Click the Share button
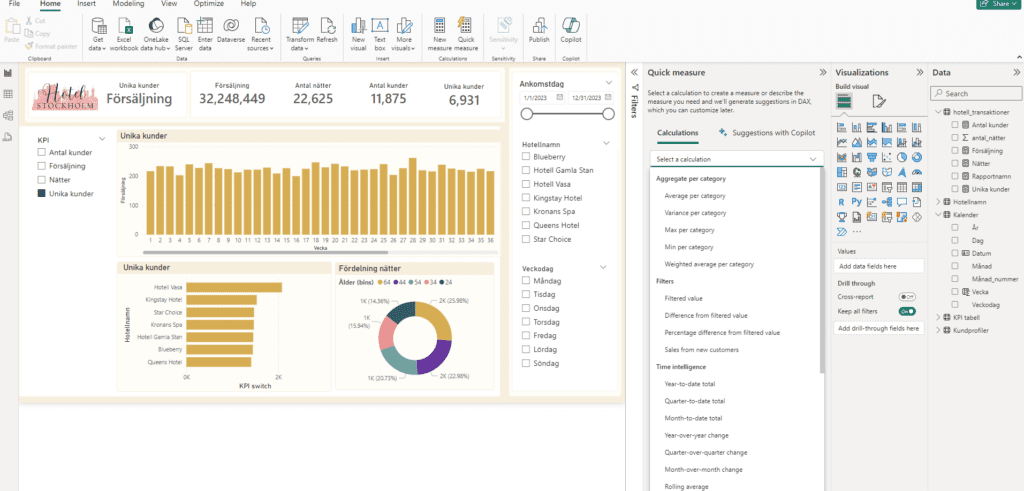The image size is (1024, 491). tap(999, 5)
